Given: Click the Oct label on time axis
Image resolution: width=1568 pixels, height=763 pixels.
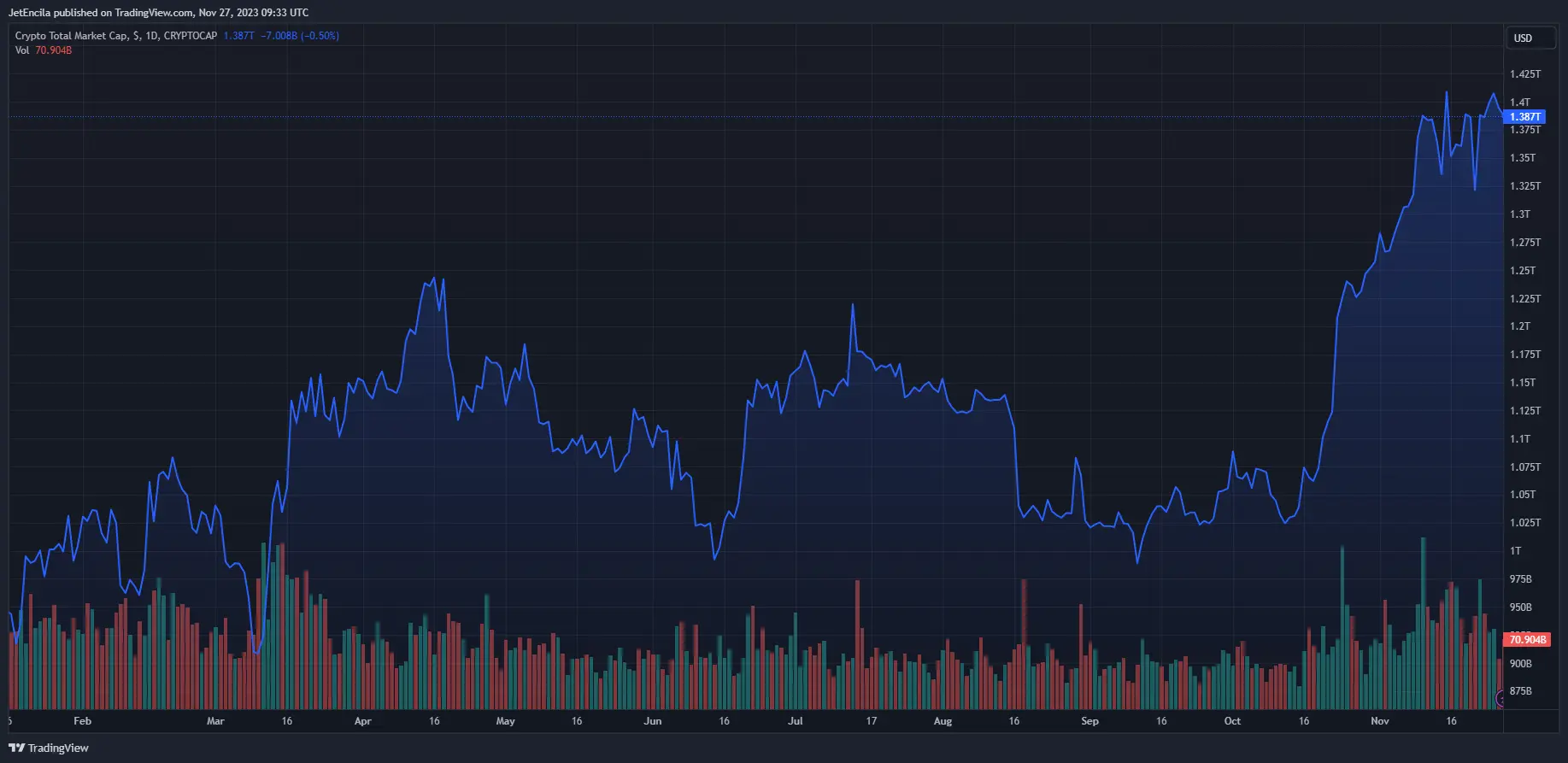Looking at the screenshot, I should pyautogui.click(x=1232, y=721).
